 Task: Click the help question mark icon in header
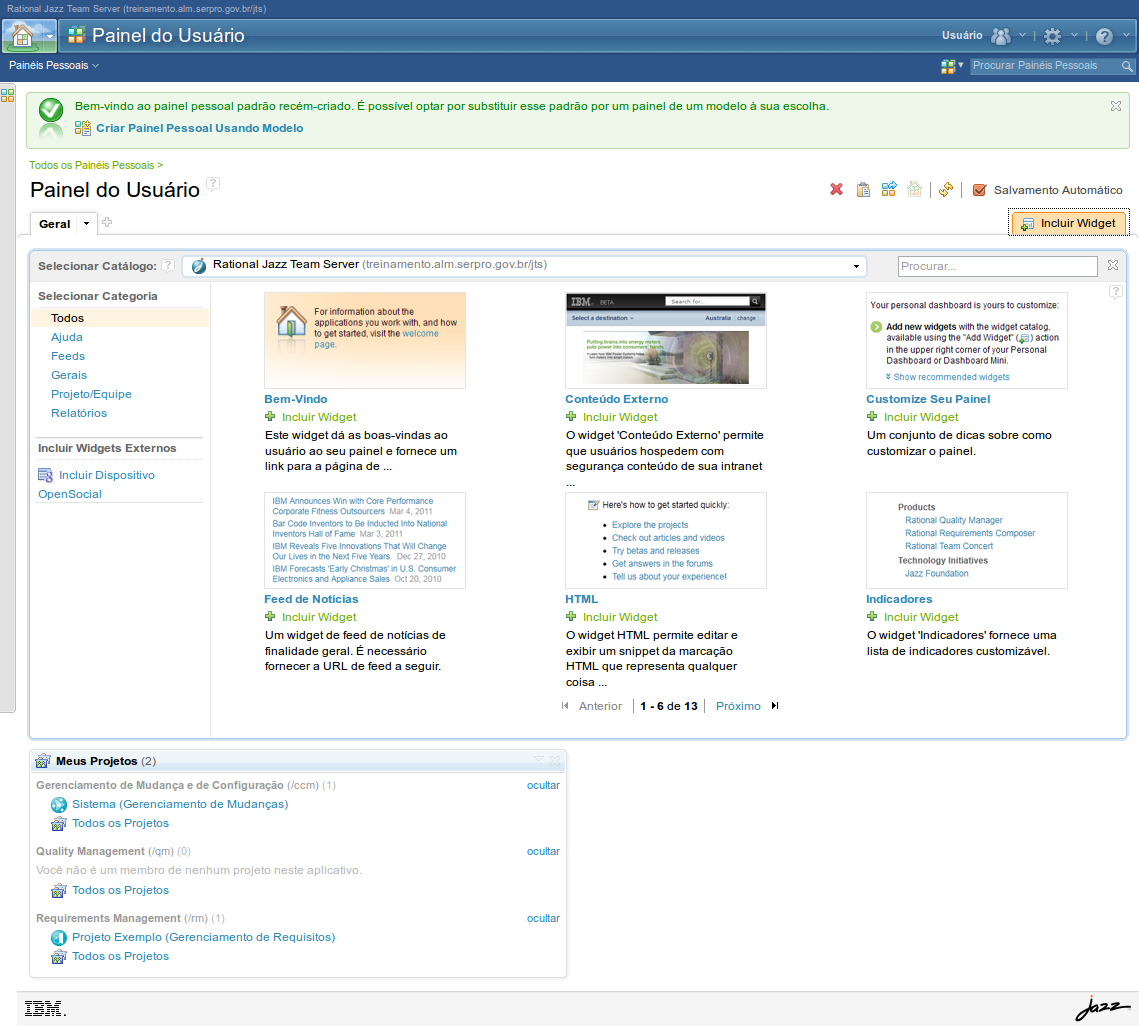click(x=1104, y=36)
